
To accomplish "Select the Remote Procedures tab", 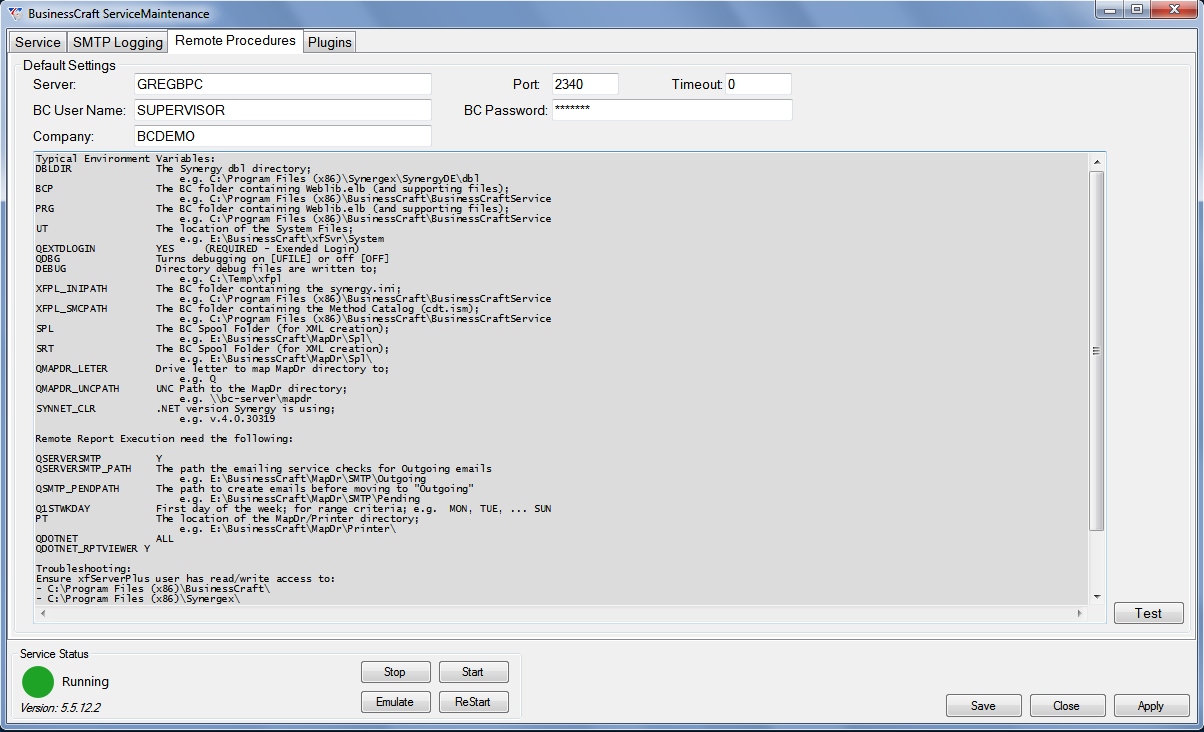I will coord(235,40).
